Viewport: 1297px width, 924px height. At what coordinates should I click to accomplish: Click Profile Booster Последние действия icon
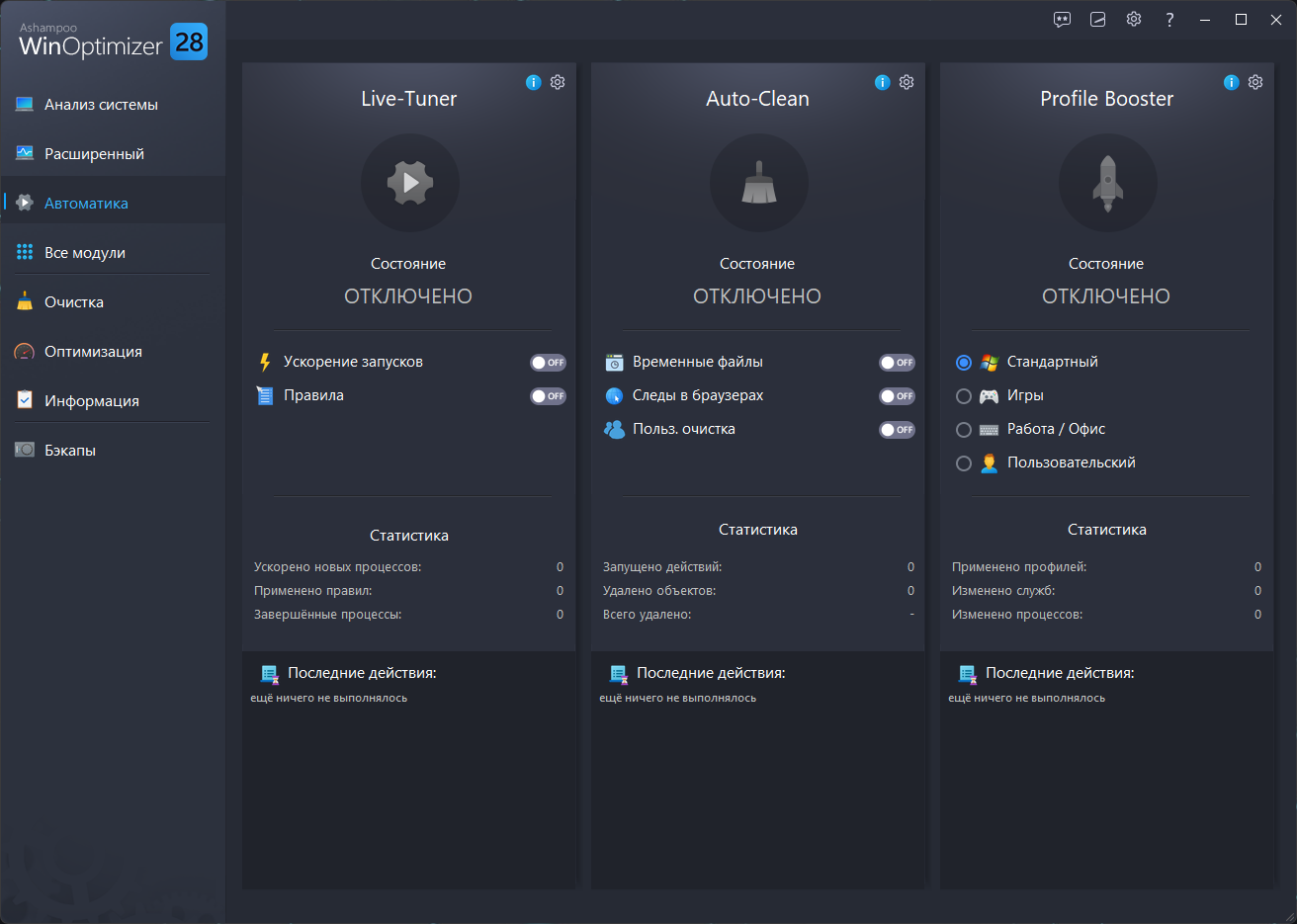(968, 674)
